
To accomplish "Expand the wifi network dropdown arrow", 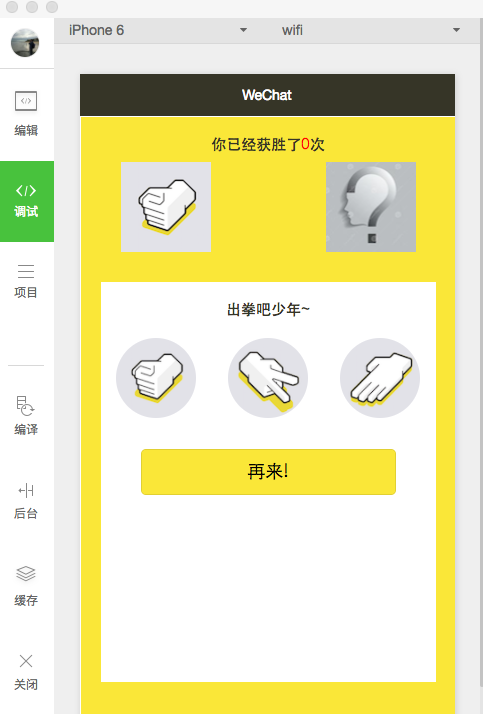I will point(456,31).
